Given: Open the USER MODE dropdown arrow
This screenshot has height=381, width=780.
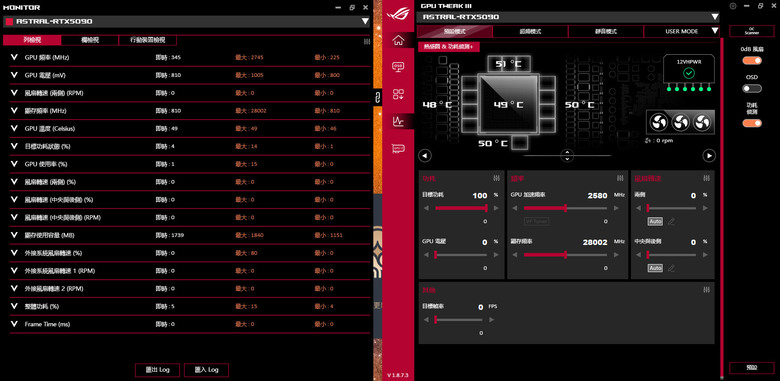Looking at the screenshot, I should click(715, 31).
